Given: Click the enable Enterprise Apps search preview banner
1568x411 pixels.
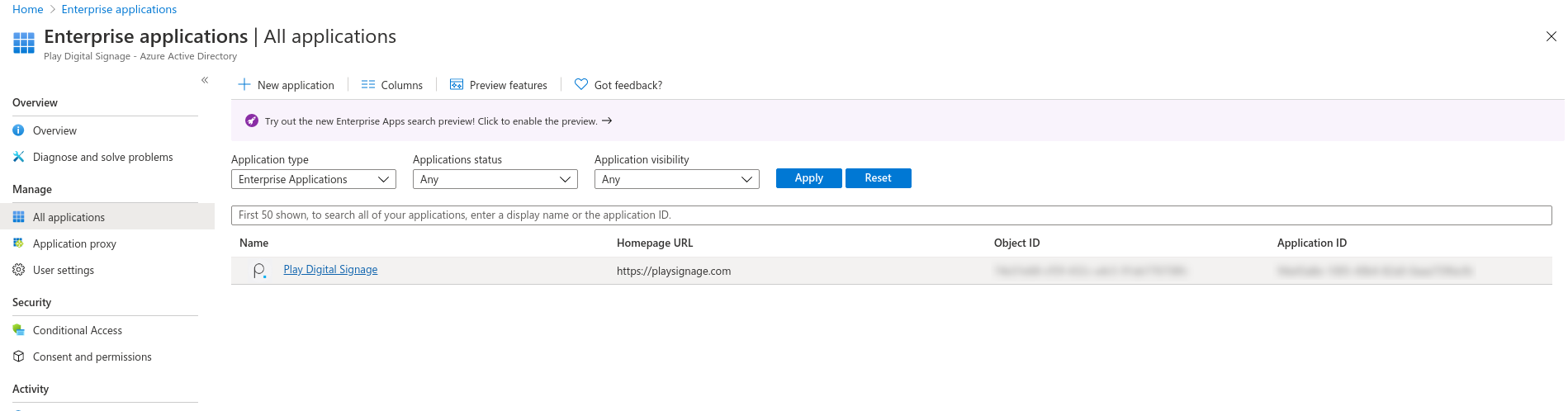Looking at the screenshot, I should pos(898,120).
